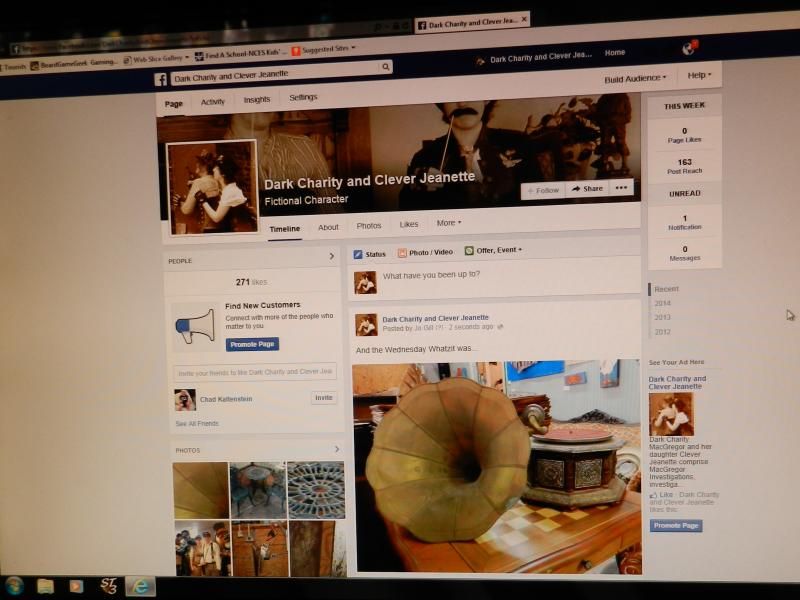
Task: Click the Status pencil composer option
Action: pos(370,254)
